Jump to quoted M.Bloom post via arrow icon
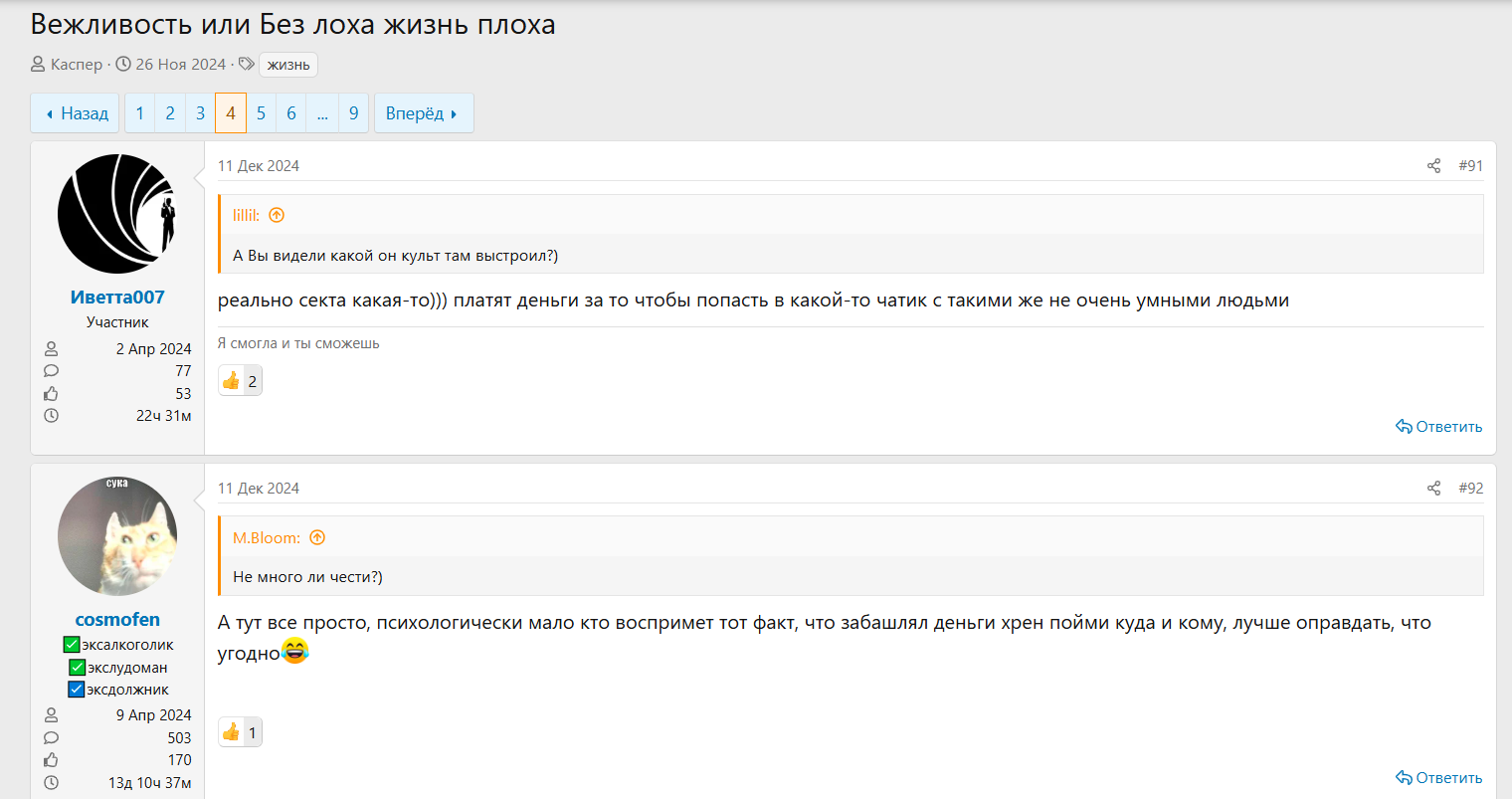This screenshot has width=1512, height=799. point(317,538)
